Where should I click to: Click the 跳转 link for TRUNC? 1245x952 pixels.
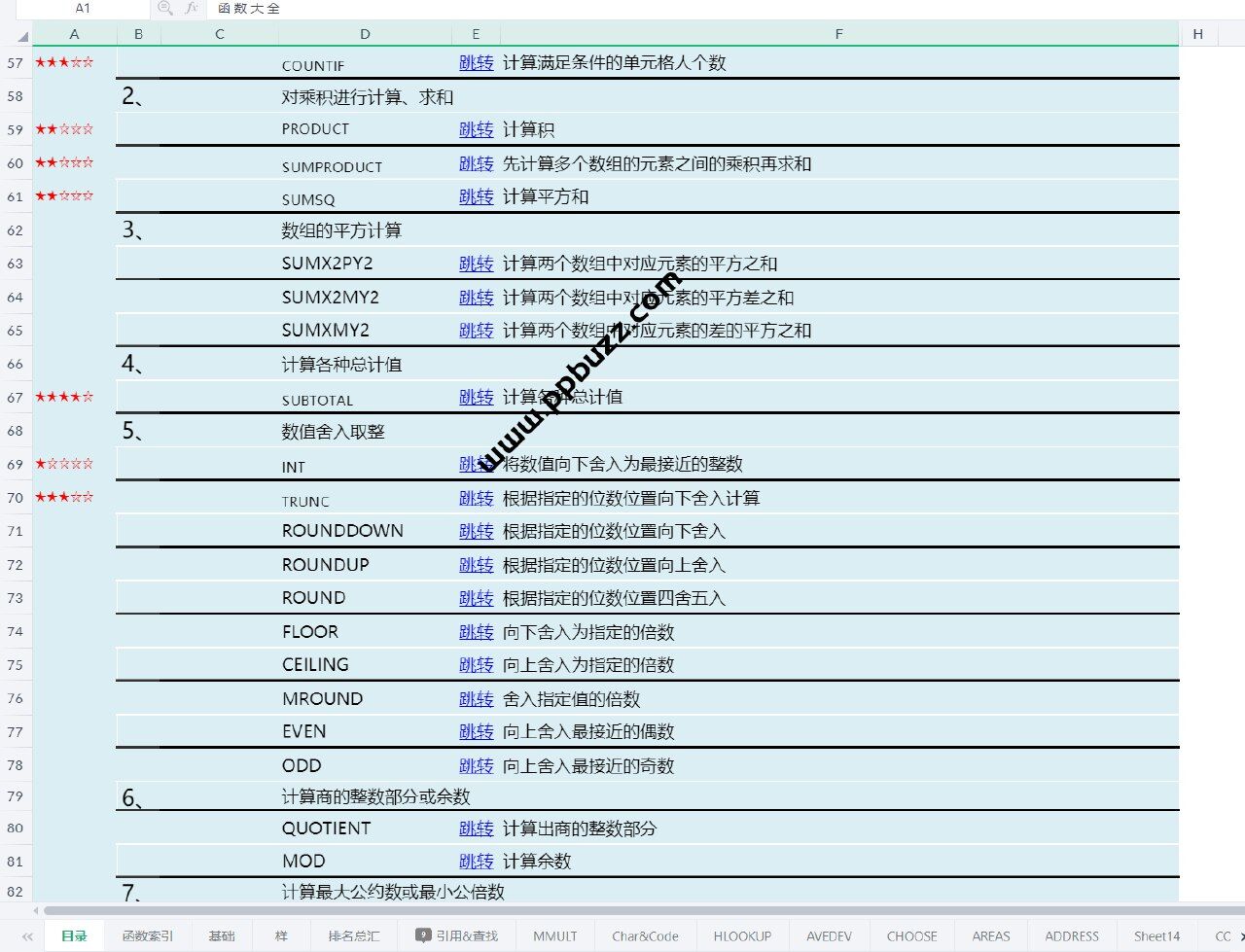coord(477,498)
